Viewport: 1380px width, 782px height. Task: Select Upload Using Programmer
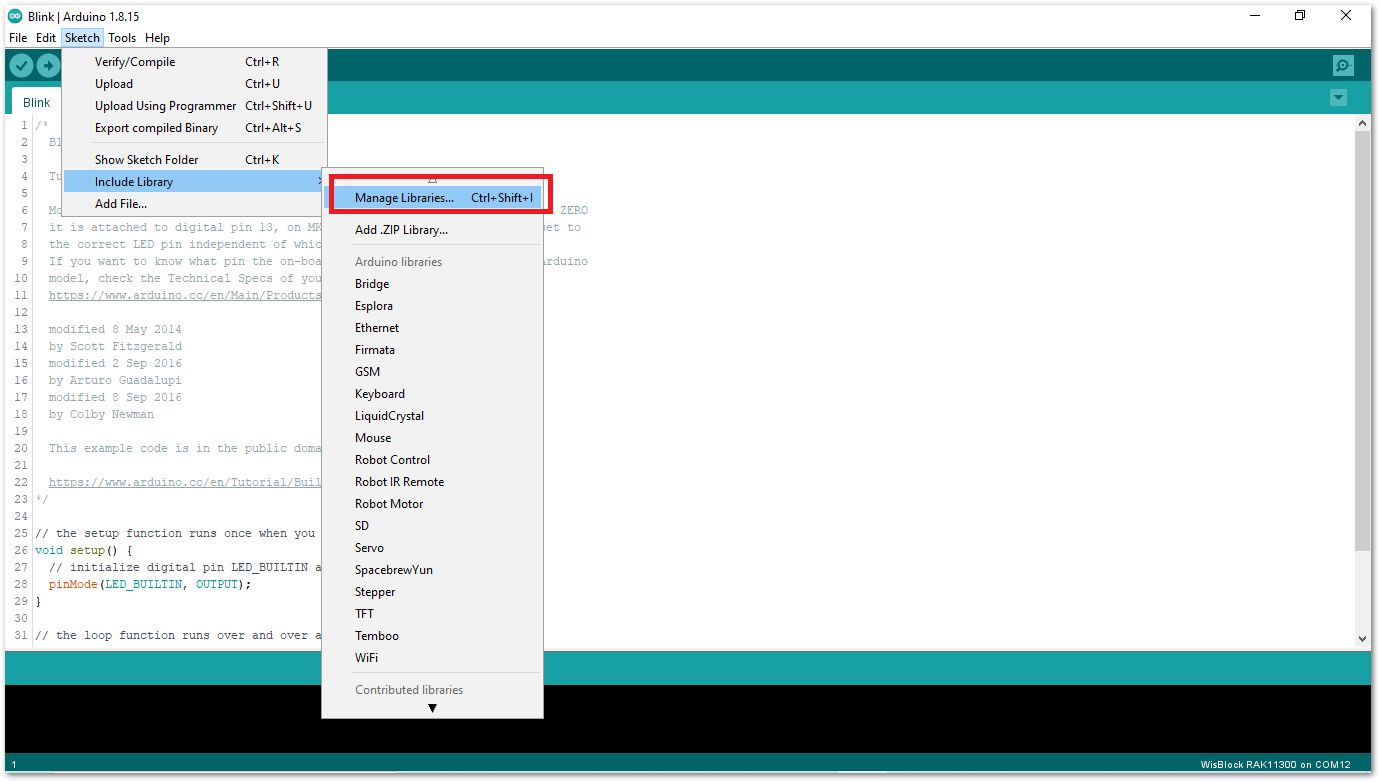click(x=194, y=106)
